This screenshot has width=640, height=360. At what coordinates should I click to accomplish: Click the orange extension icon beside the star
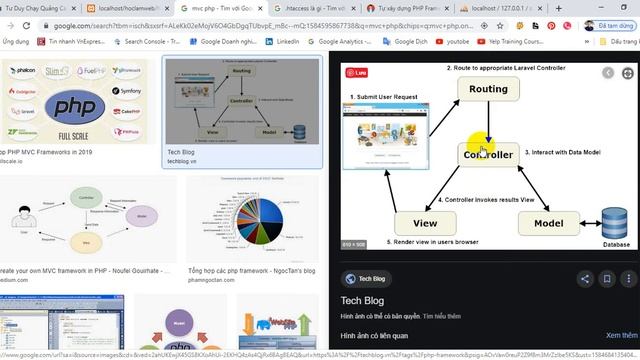coord(520,26)
